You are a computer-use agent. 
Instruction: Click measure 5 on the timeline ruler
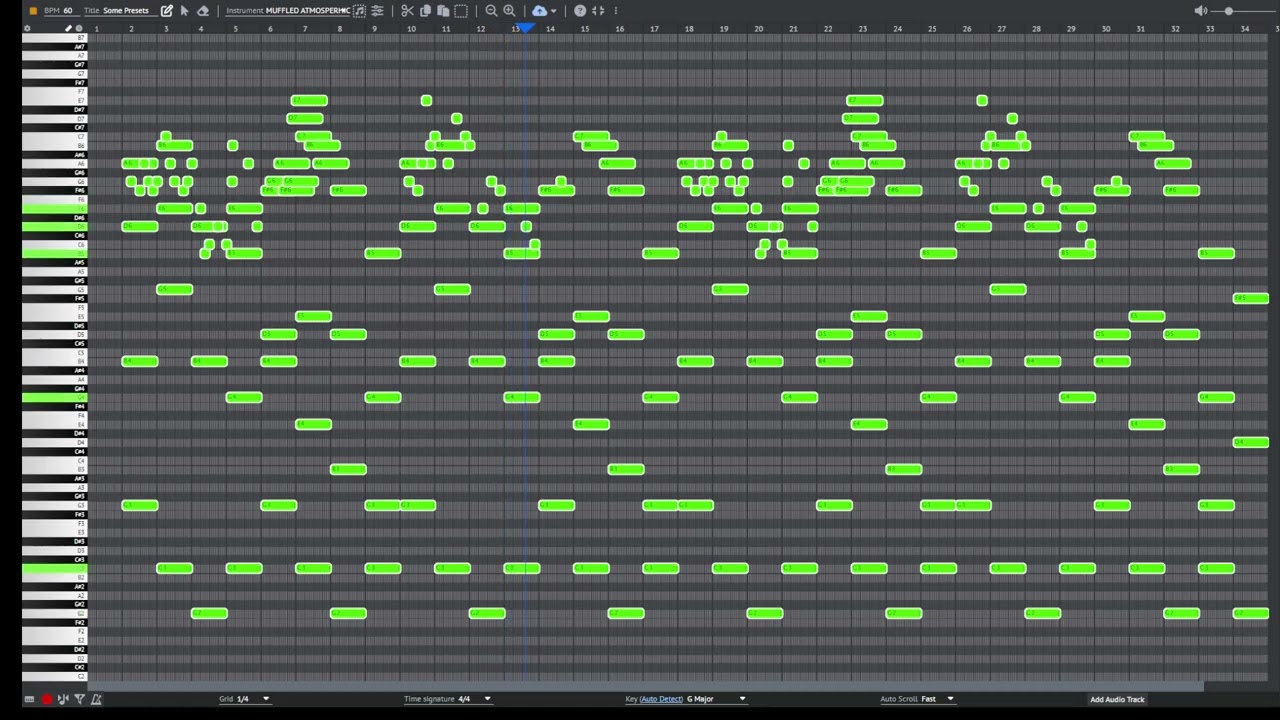pos(235,28)
